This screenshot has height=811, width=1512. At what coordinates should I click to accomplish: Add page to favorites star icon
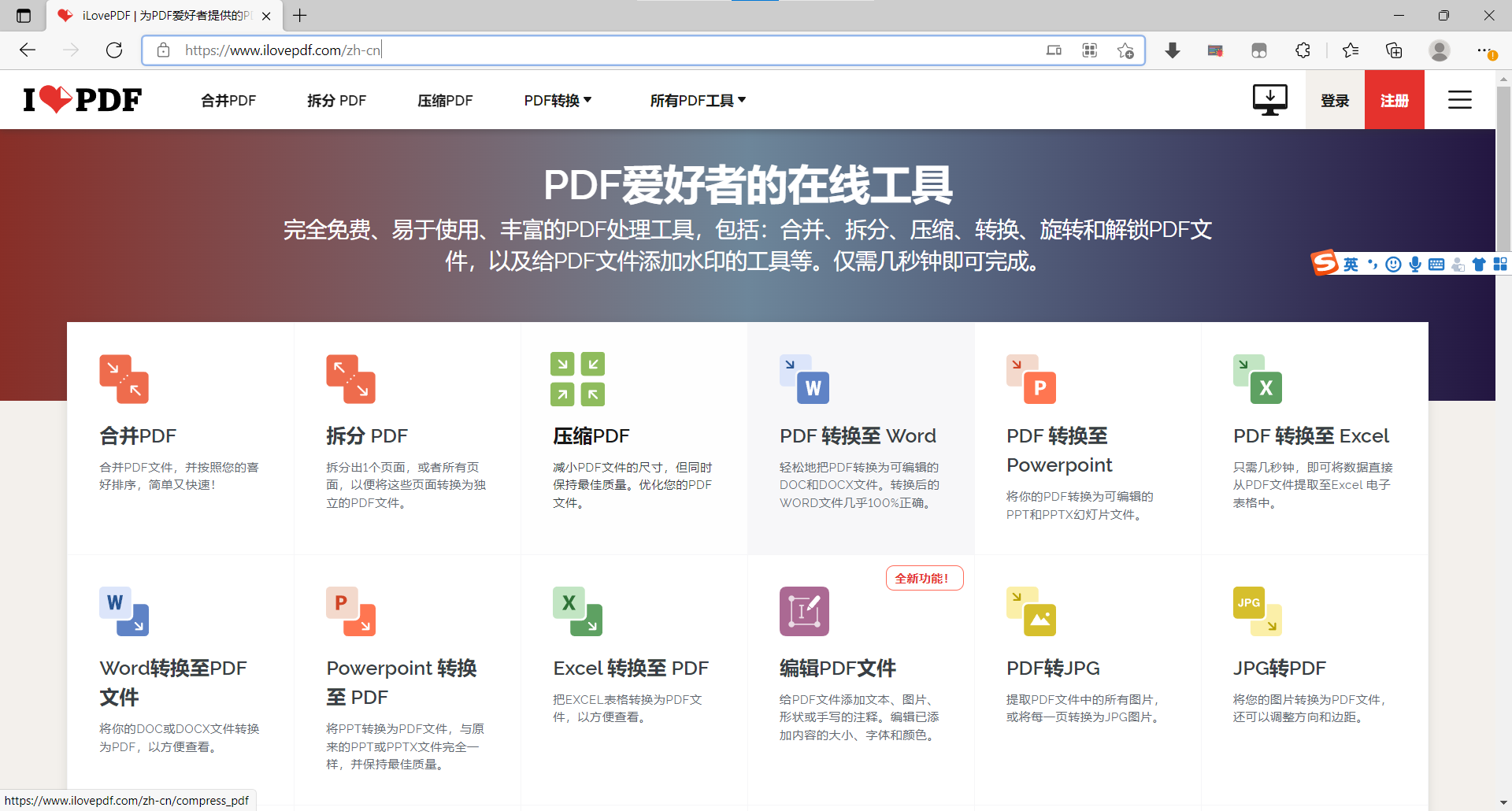tap(1125, 50)
